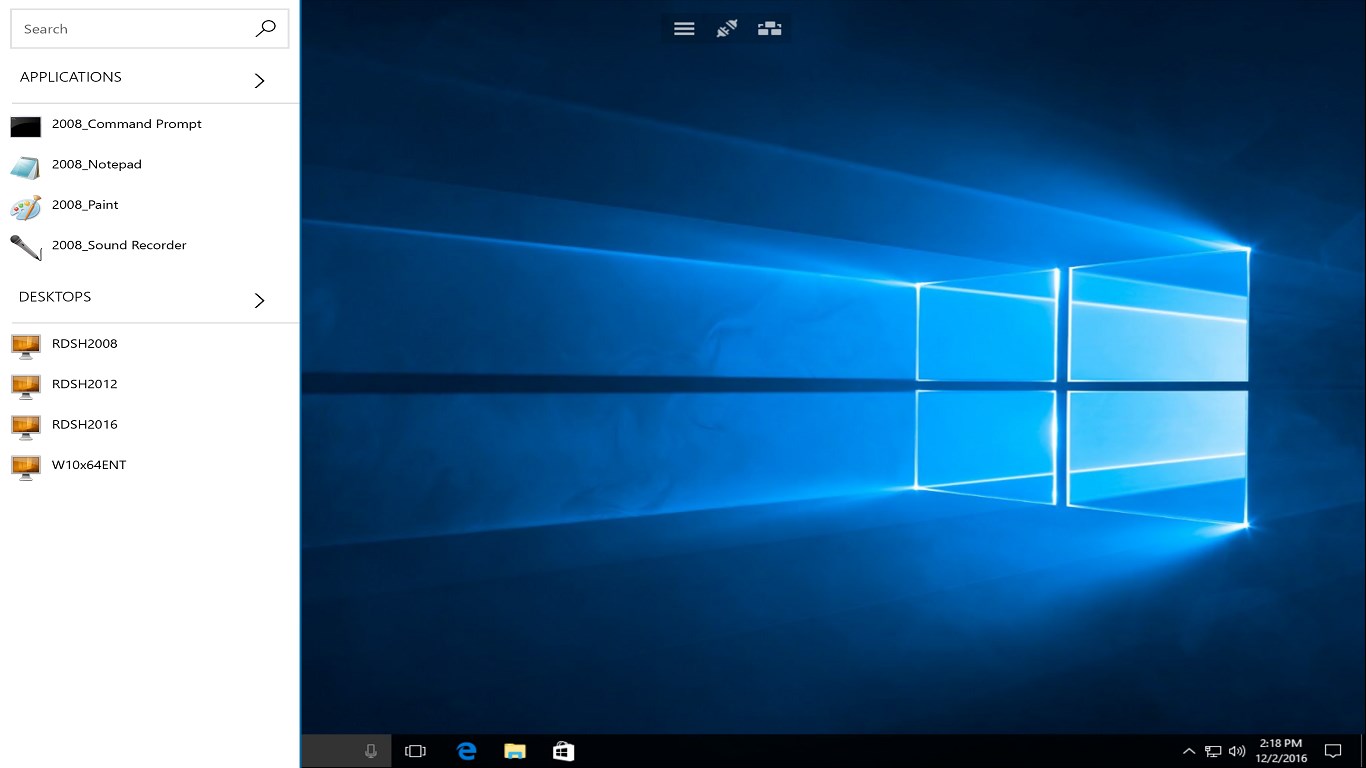The width and height of the screenshot is (1366, 768).
Task: Open the W10x64ENT desktop monitor icon
Action: tap(26, 466)
